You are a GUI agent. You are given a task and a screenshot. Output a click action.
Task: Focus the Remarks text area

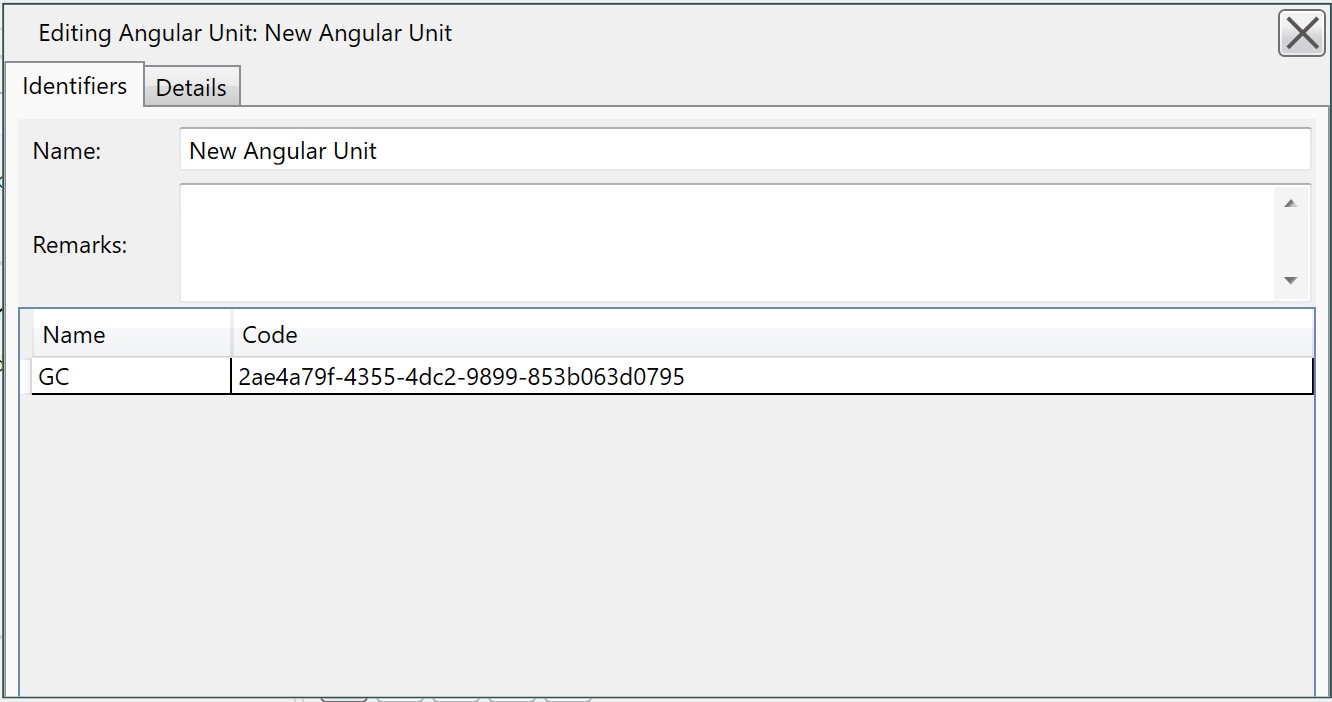pos(728,242)
